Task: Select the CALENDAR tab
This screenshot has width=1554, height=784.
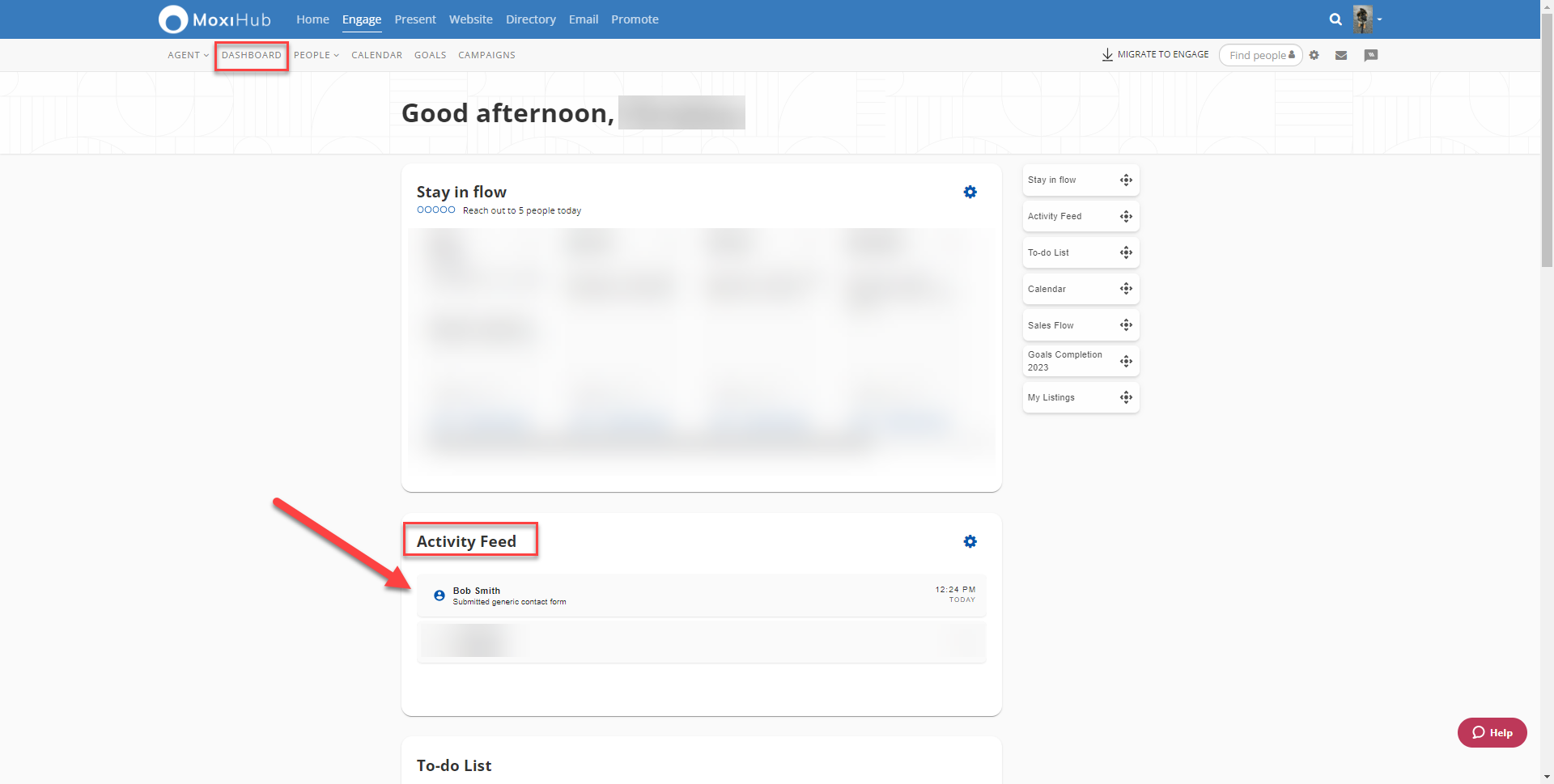Action: [x=376, y=55]
